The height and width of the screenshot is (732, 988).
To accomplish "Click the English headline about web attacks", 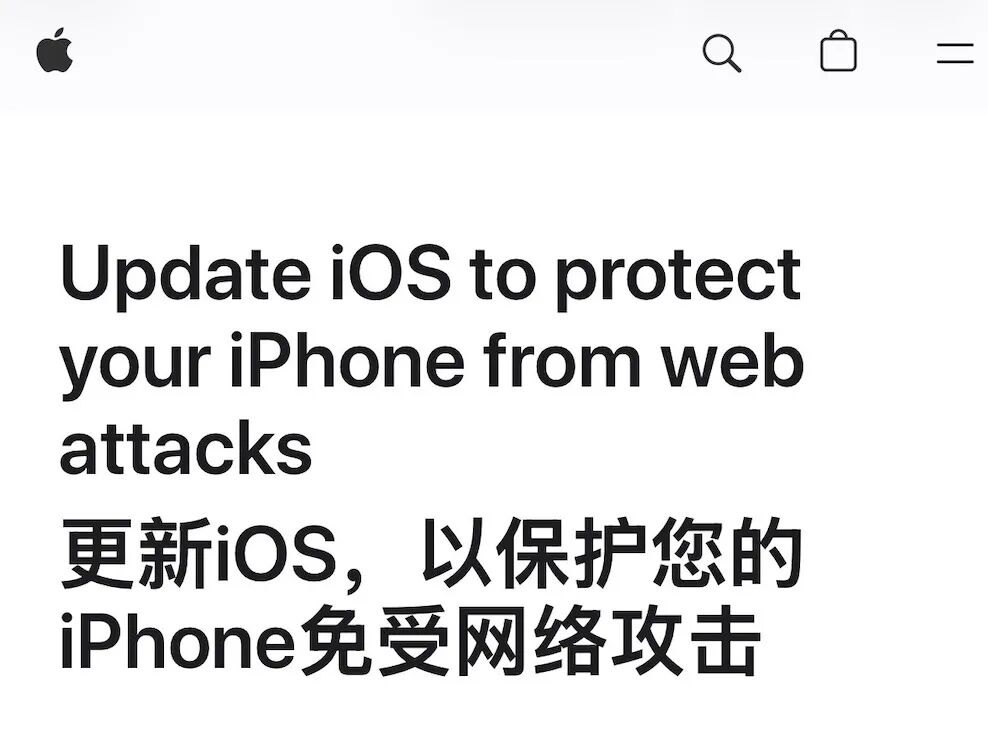I will [431, 361].
